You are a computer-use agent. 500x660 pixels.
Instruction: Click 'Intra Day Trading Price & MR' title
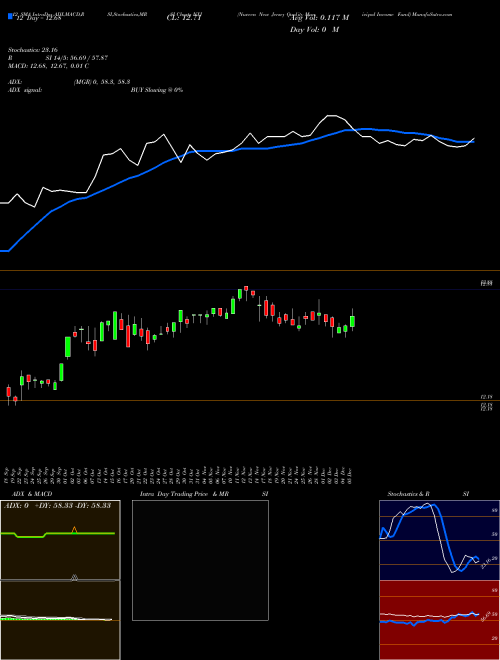click(185, 494)
